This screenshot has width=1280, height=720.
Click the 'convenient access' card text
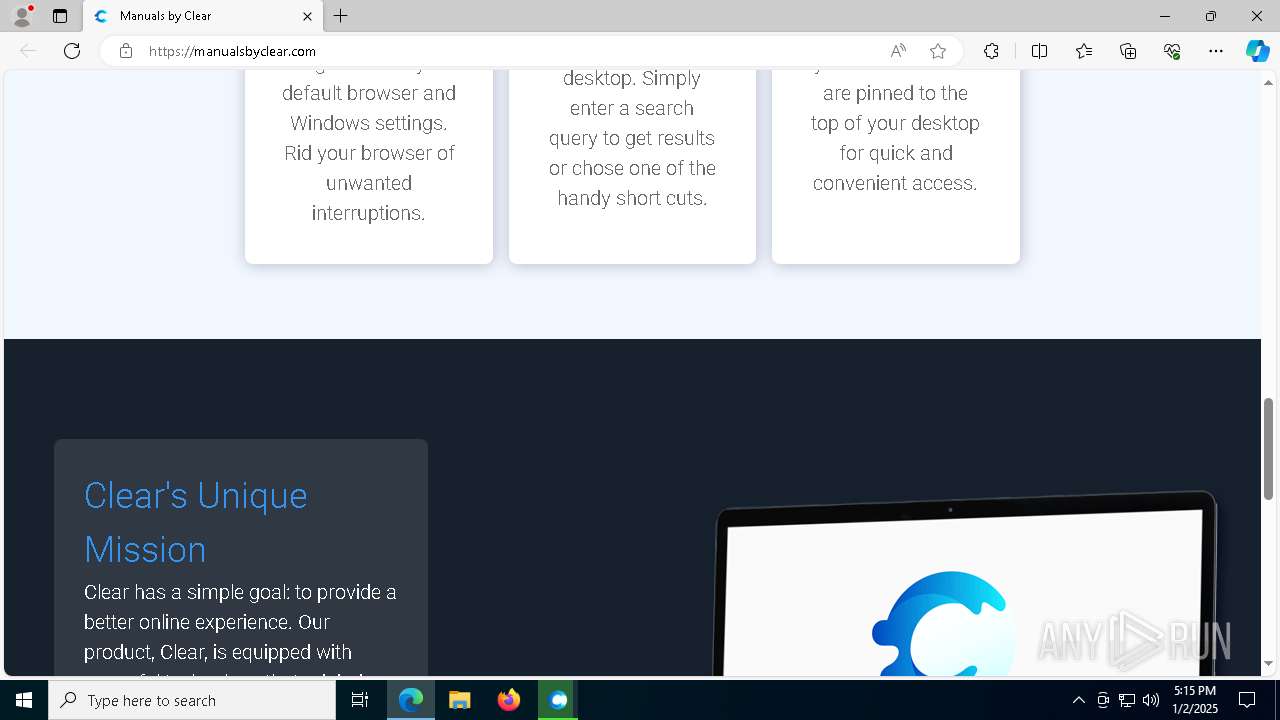point(895,183)
